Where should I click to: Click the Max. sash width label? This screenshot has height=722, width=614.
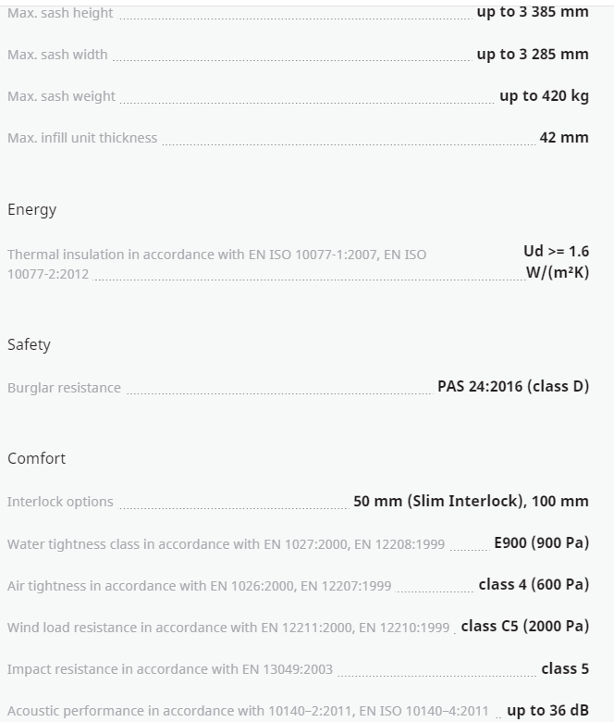click(57, 55)
